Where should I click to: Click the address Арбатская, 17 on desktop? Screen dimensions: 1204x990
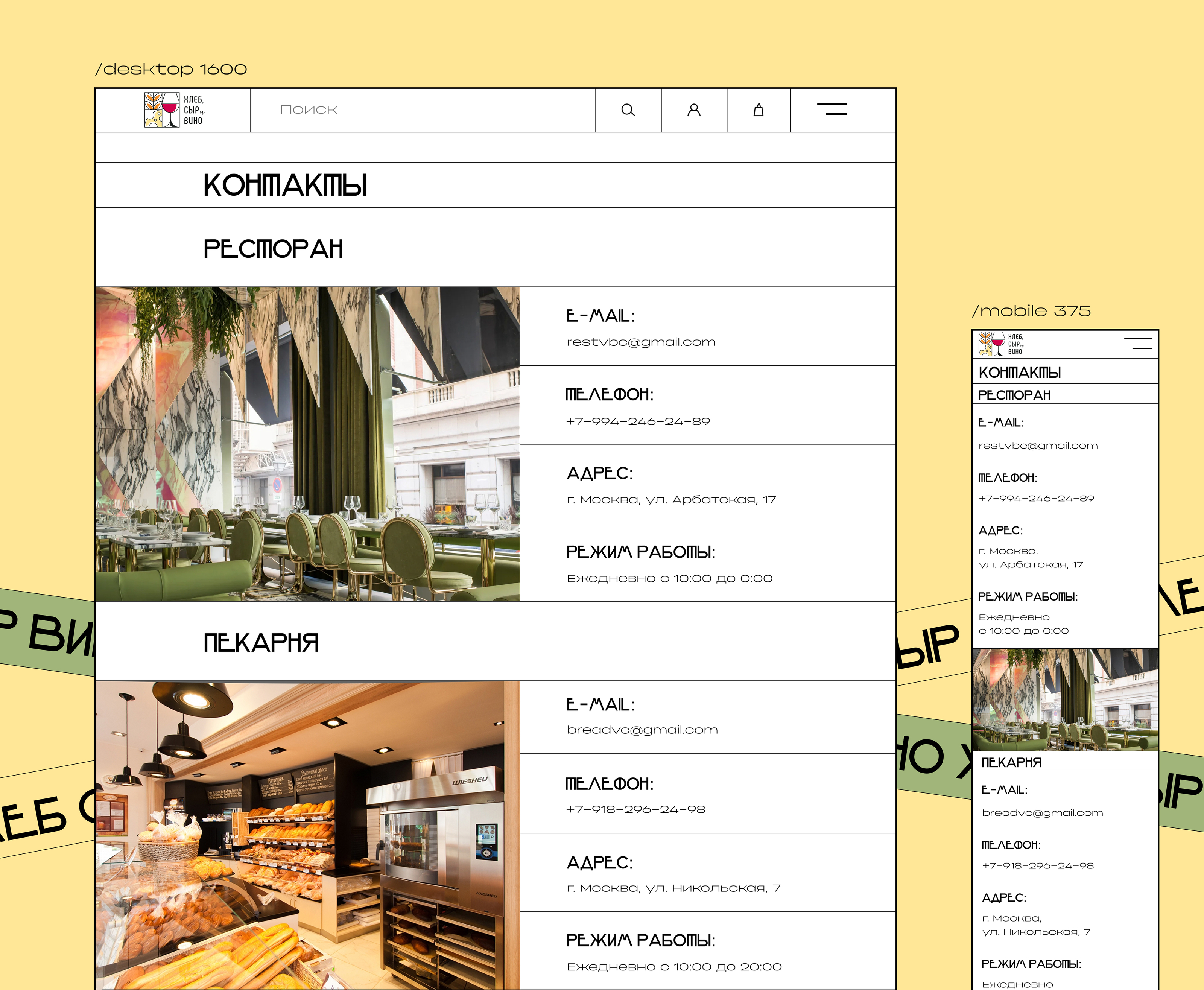[671, 500]
